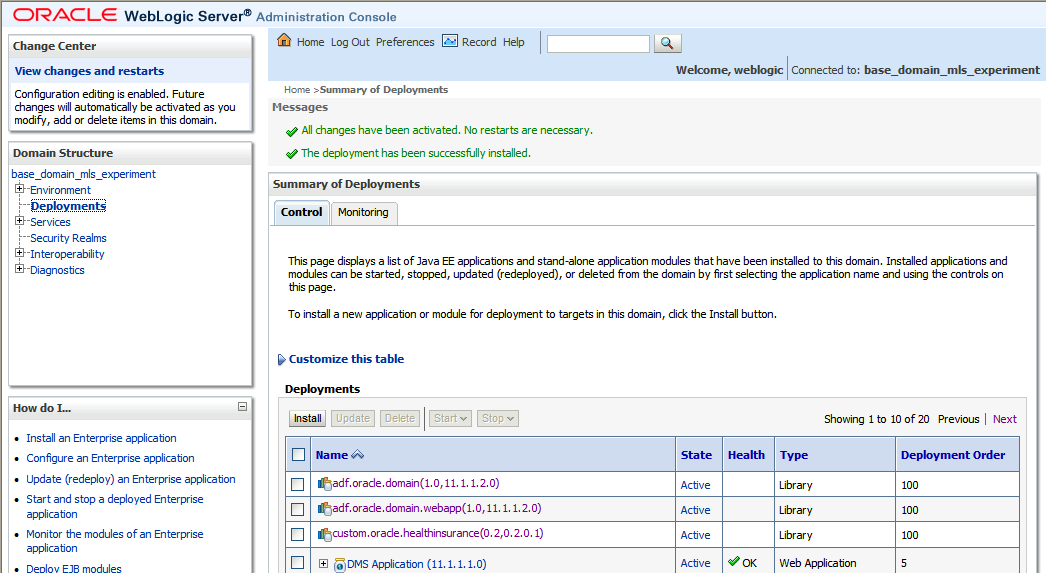Viewport: 1046px width, 573px height.
Task: Expand the Environment tree node
Action: [19, 189]
